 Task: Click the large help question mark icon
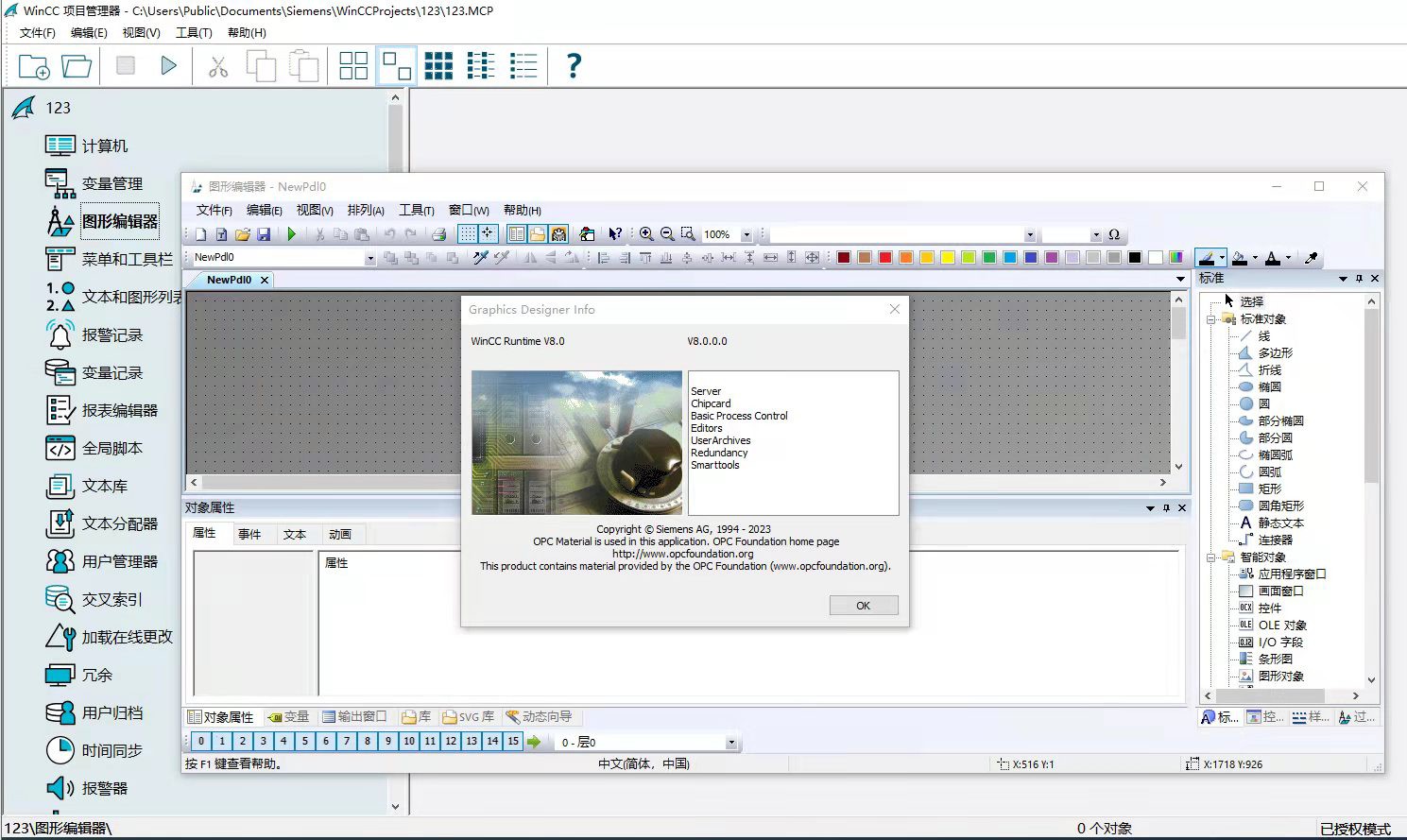point(574,65)
